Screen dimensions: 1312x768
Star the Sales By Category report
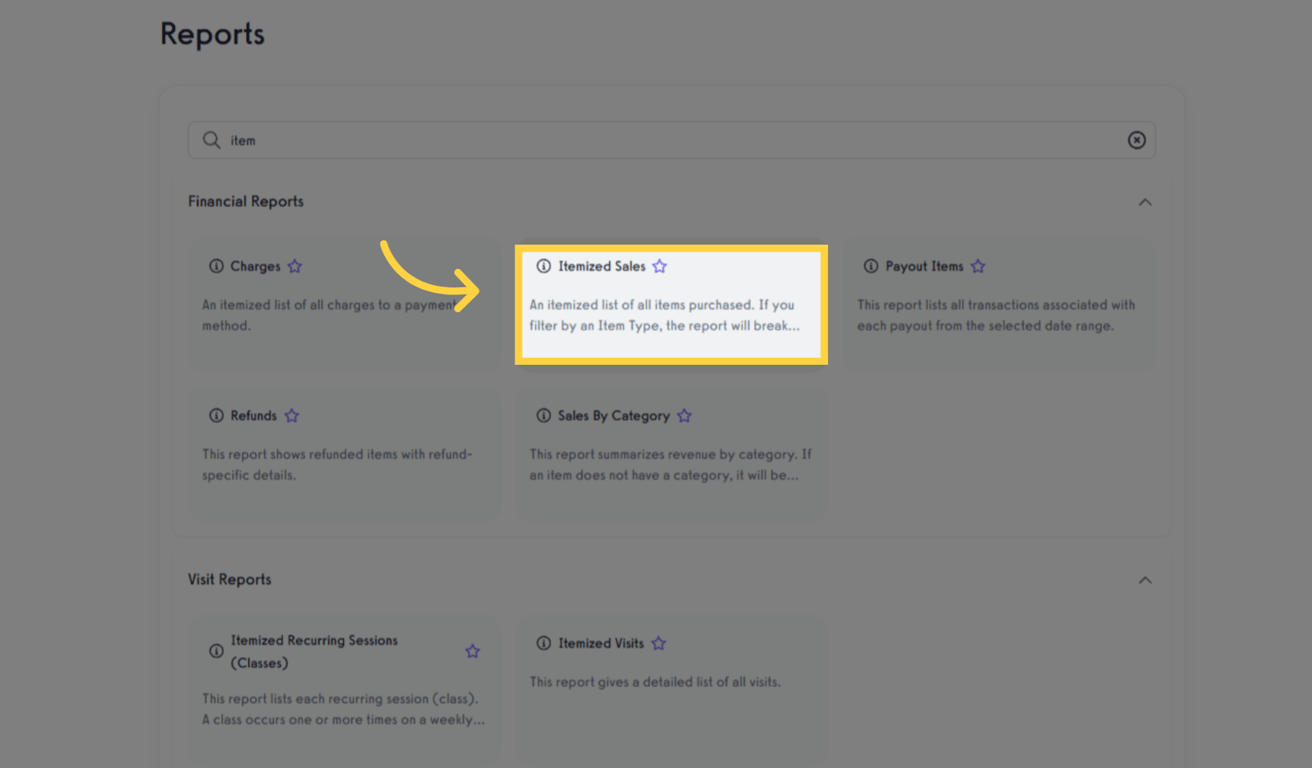pyautogui.click(x=684, y=415)
